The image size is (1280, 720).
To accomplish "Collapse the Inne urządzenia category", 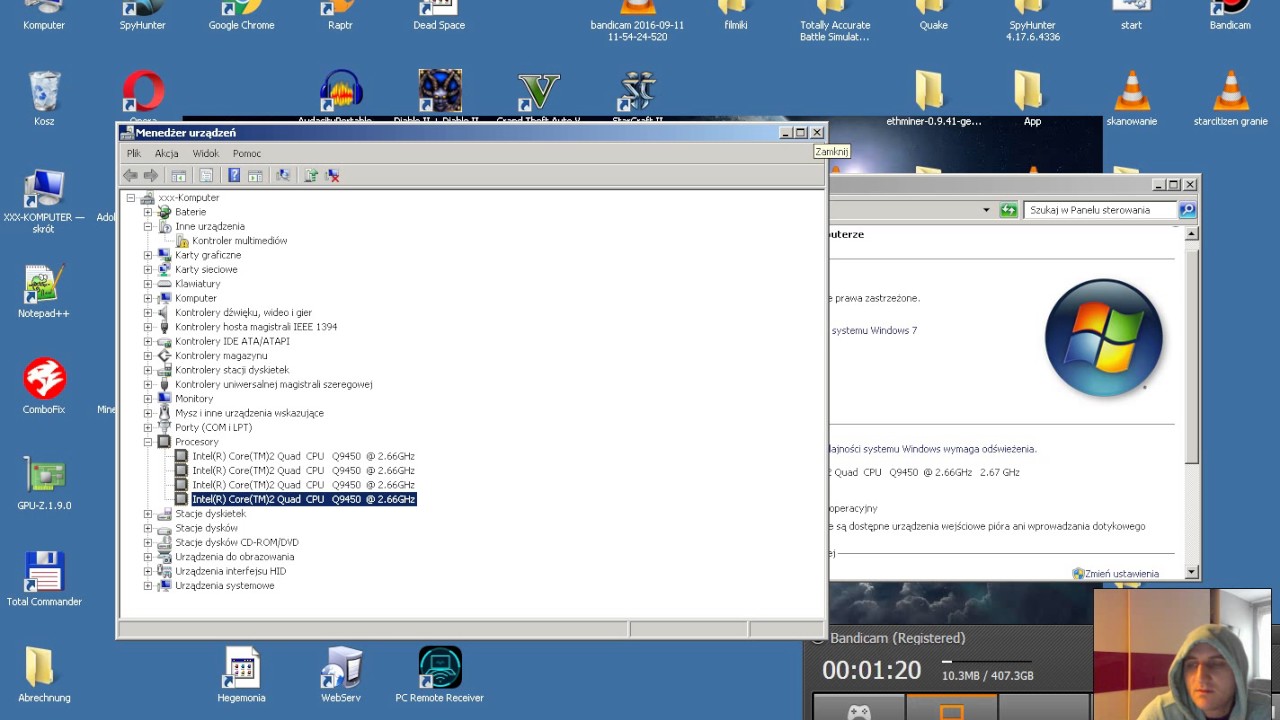I will tap(148, 226).
